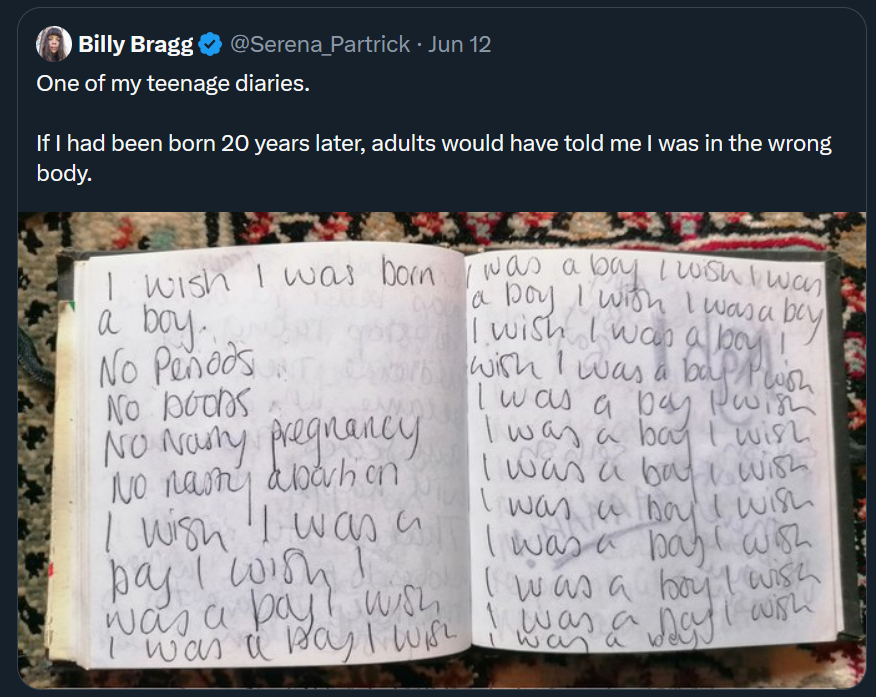Click the word 'body.' ending the tweet

(x=64, y=173)
